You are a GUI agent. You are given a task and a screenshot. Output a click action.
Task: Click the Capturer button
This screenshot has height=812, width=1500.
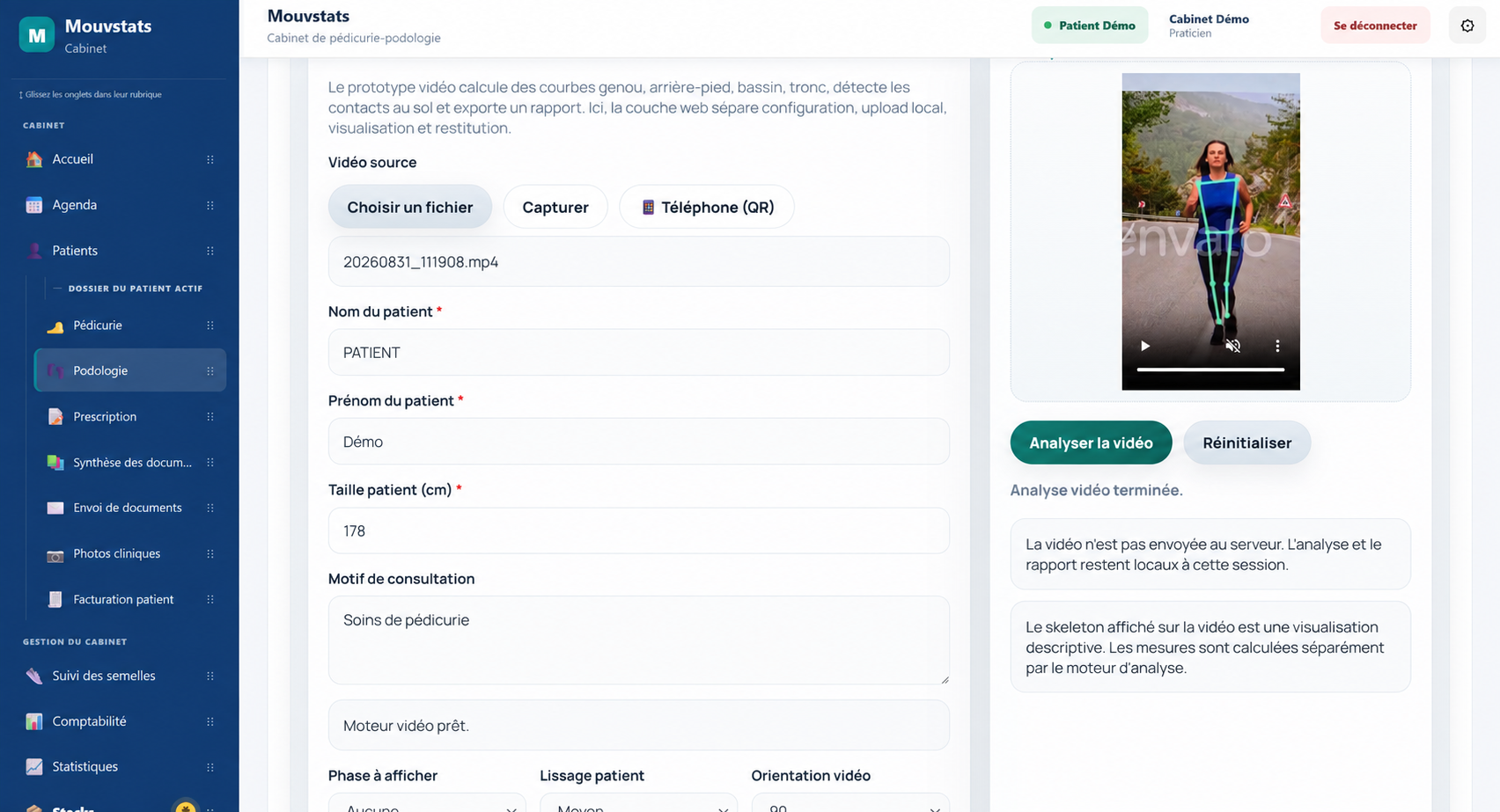(555, 207)
